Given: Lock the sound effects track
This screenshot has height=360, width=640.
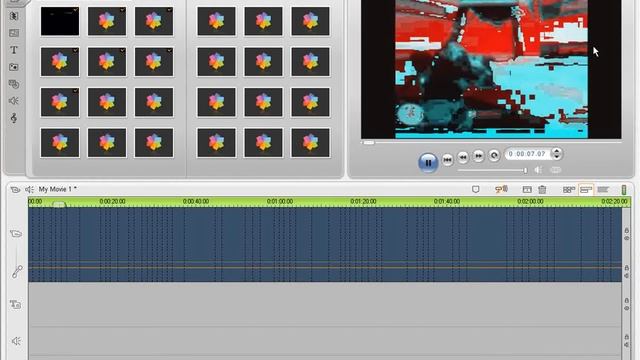Looking at the screenshot, I should 627,337.
